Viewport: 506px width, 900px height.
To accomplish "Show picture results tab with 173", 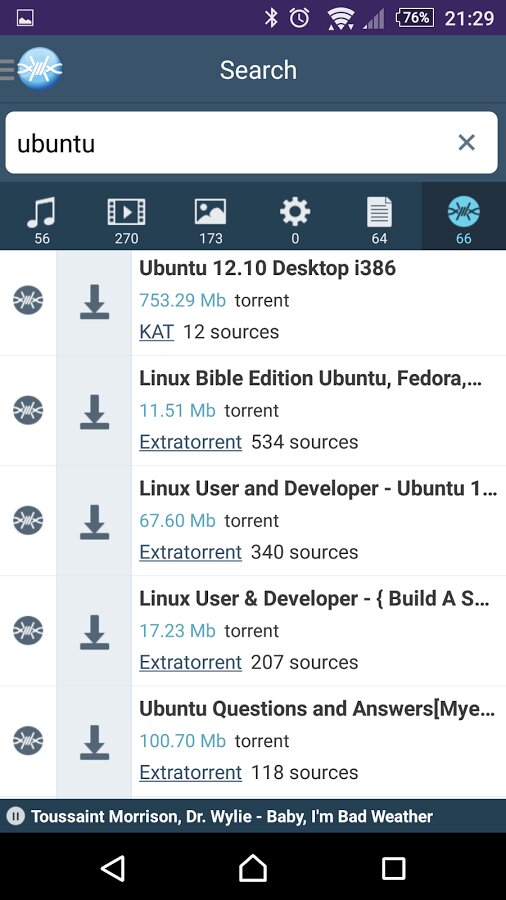I will pos(211,220).
